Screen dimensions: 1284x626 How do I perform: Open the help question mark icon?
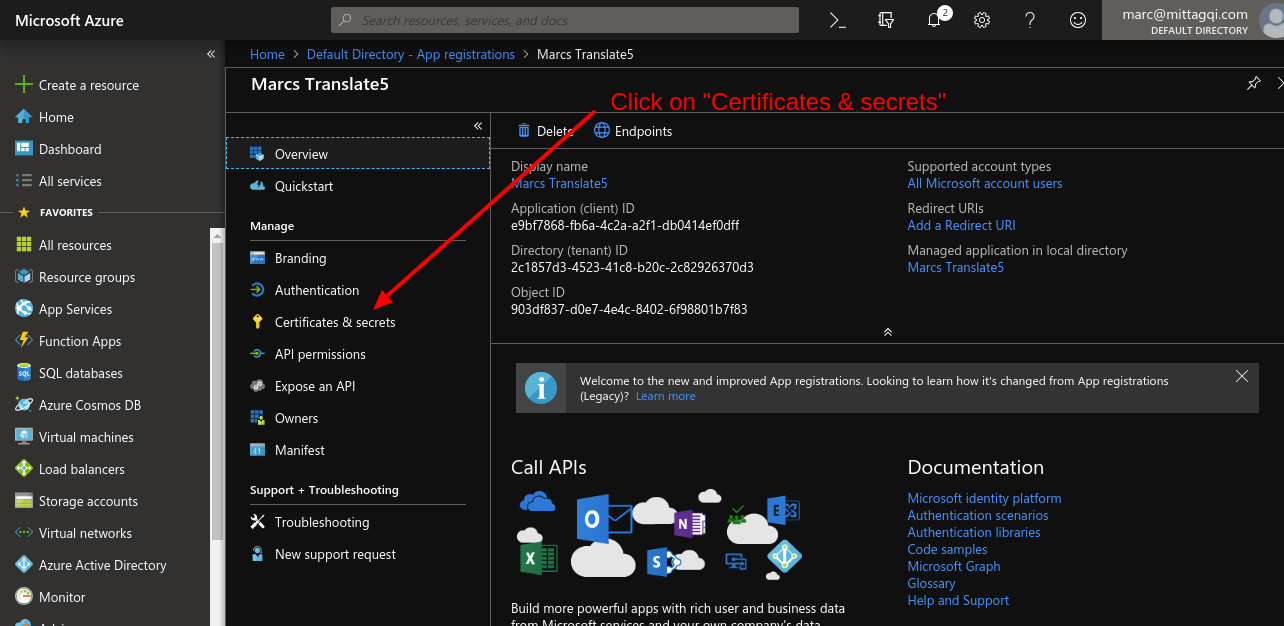pos(1030,20)
